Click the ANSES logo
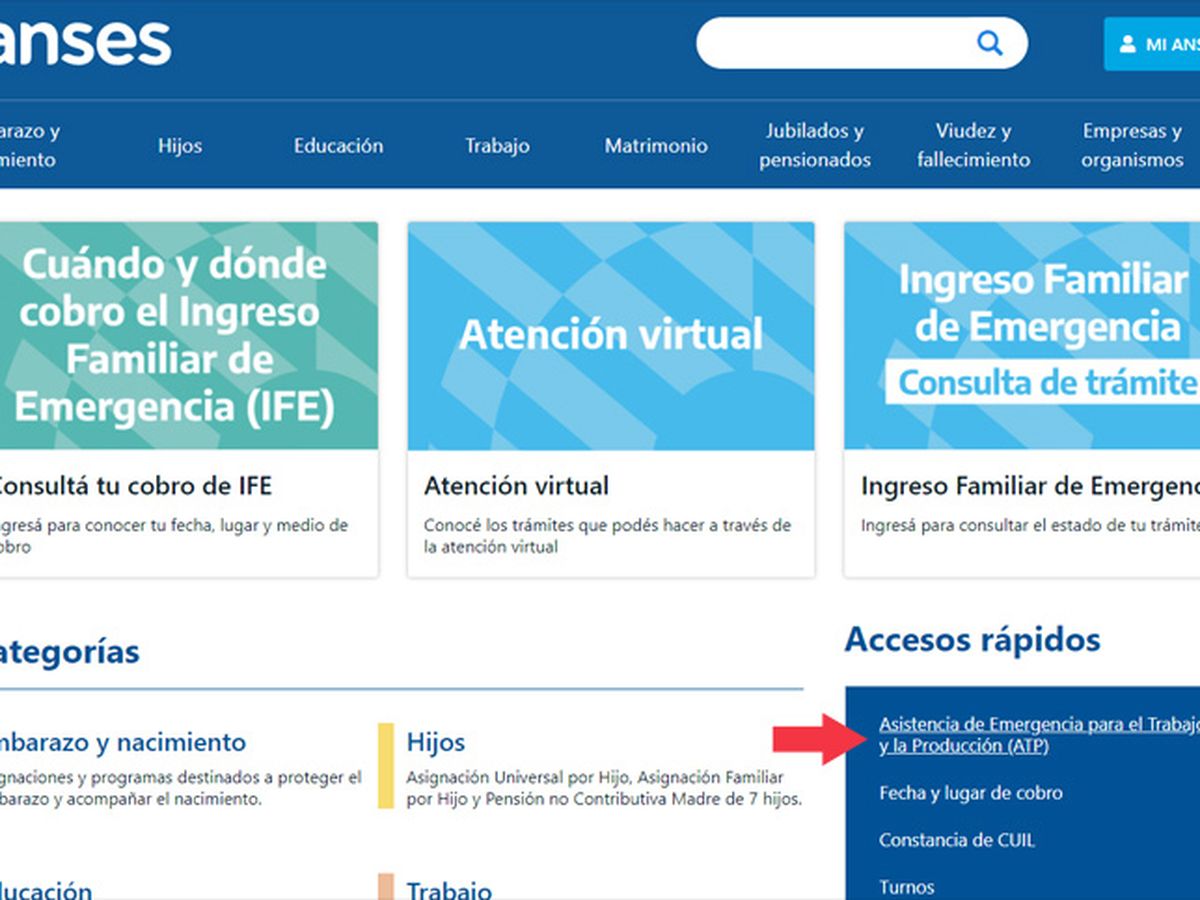This screenshot has width=1200, height=900. point(85,42)
